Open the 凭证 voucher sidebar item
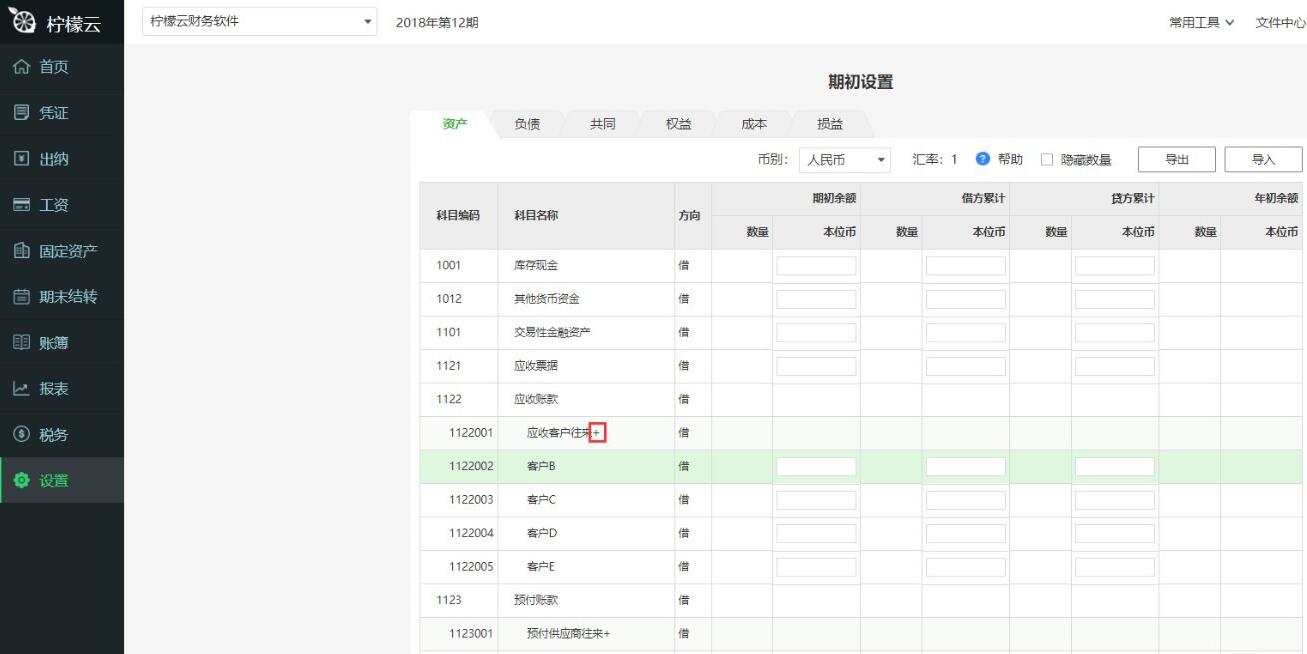The width and height of the screenshot is (1307, 654). pos(62,113)
